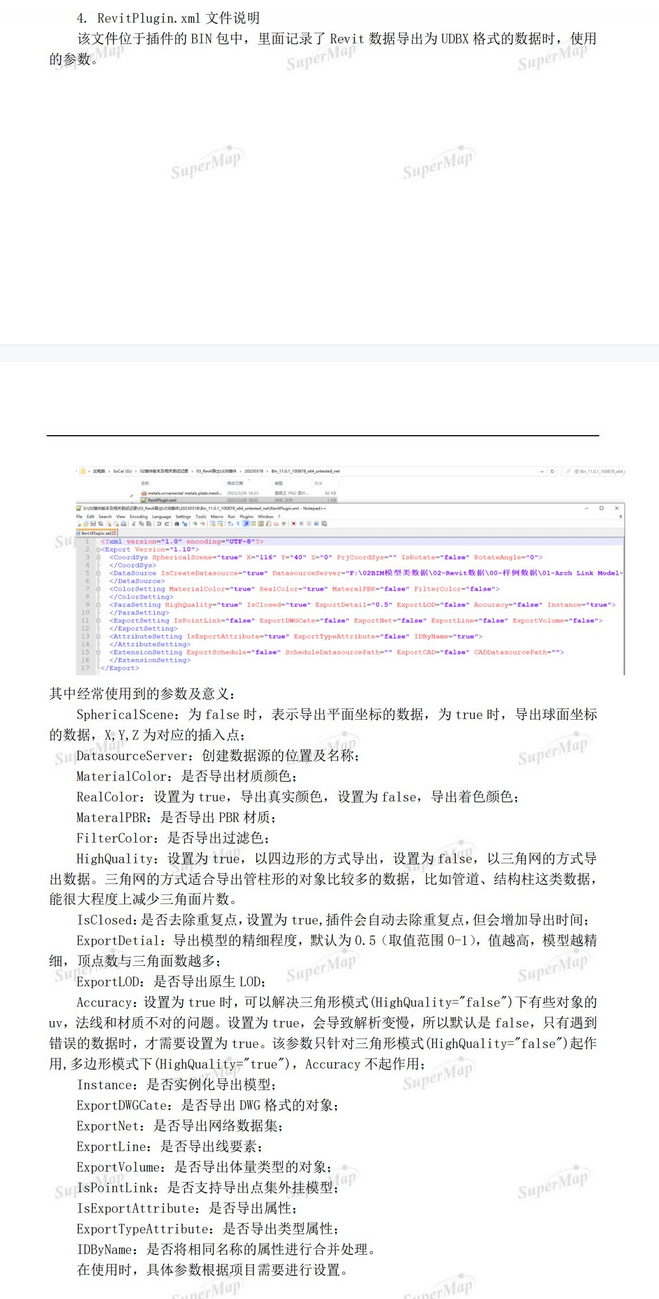Screen dimensions: 659x1299
Task: Open the File menu in Notepad++
Action: click(x=79, y=516)
